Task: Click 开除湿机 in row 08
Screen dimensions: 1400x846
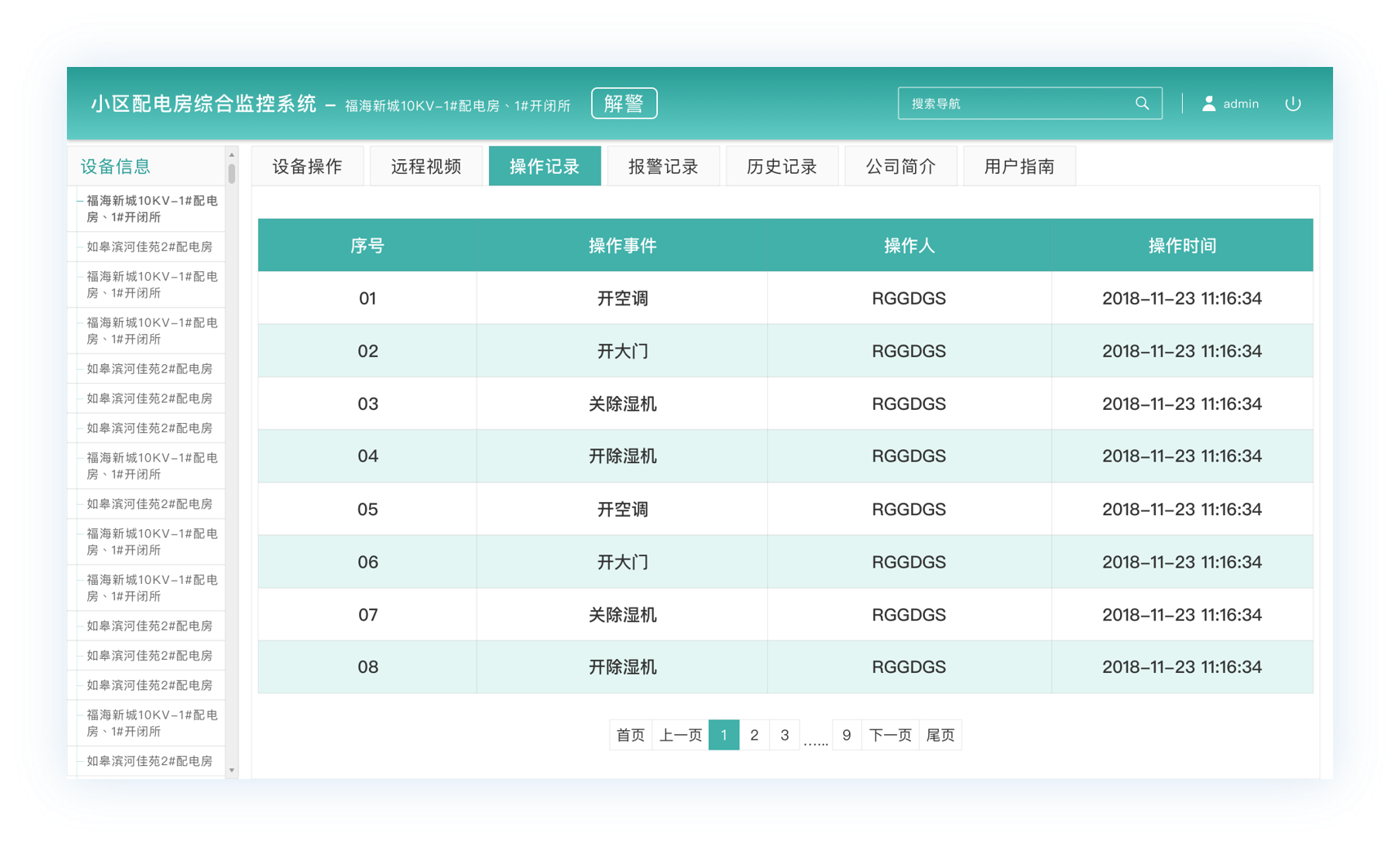Action: click(623, 667)
